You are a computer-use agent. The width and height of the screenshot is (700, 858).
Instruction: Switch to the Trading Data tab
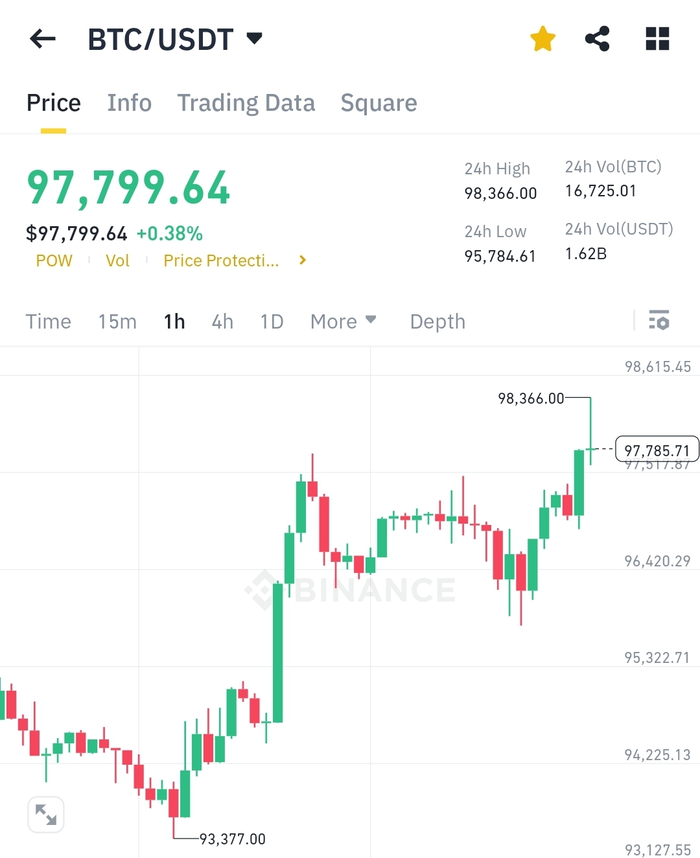[246, 103]
